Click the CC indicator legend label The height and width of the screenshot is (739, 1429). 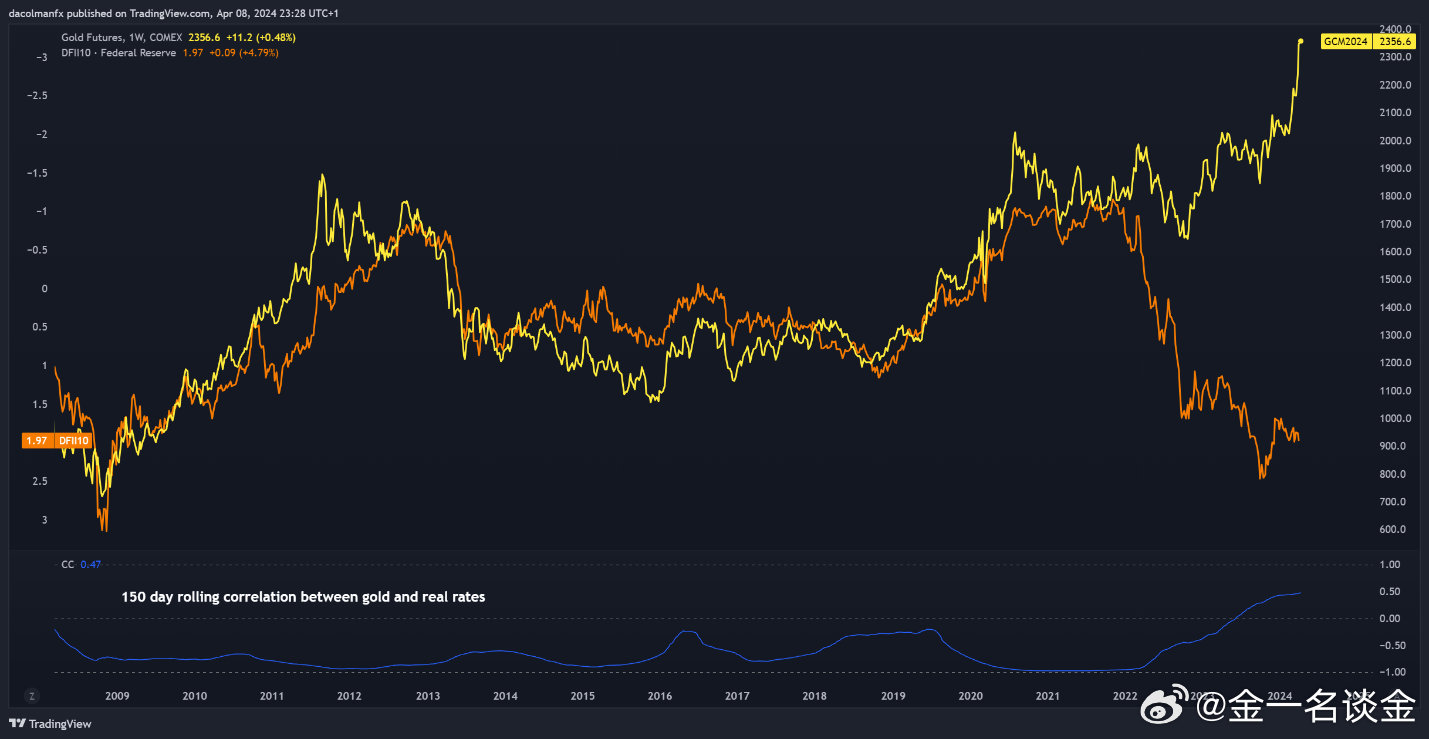coord(67,564)
